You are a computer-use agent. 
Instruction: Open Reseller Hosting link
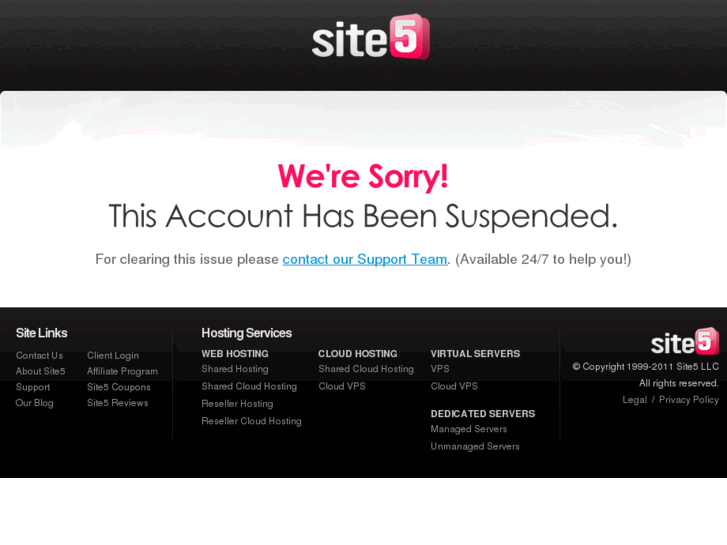pyautogui.click(x=237, y=404)
